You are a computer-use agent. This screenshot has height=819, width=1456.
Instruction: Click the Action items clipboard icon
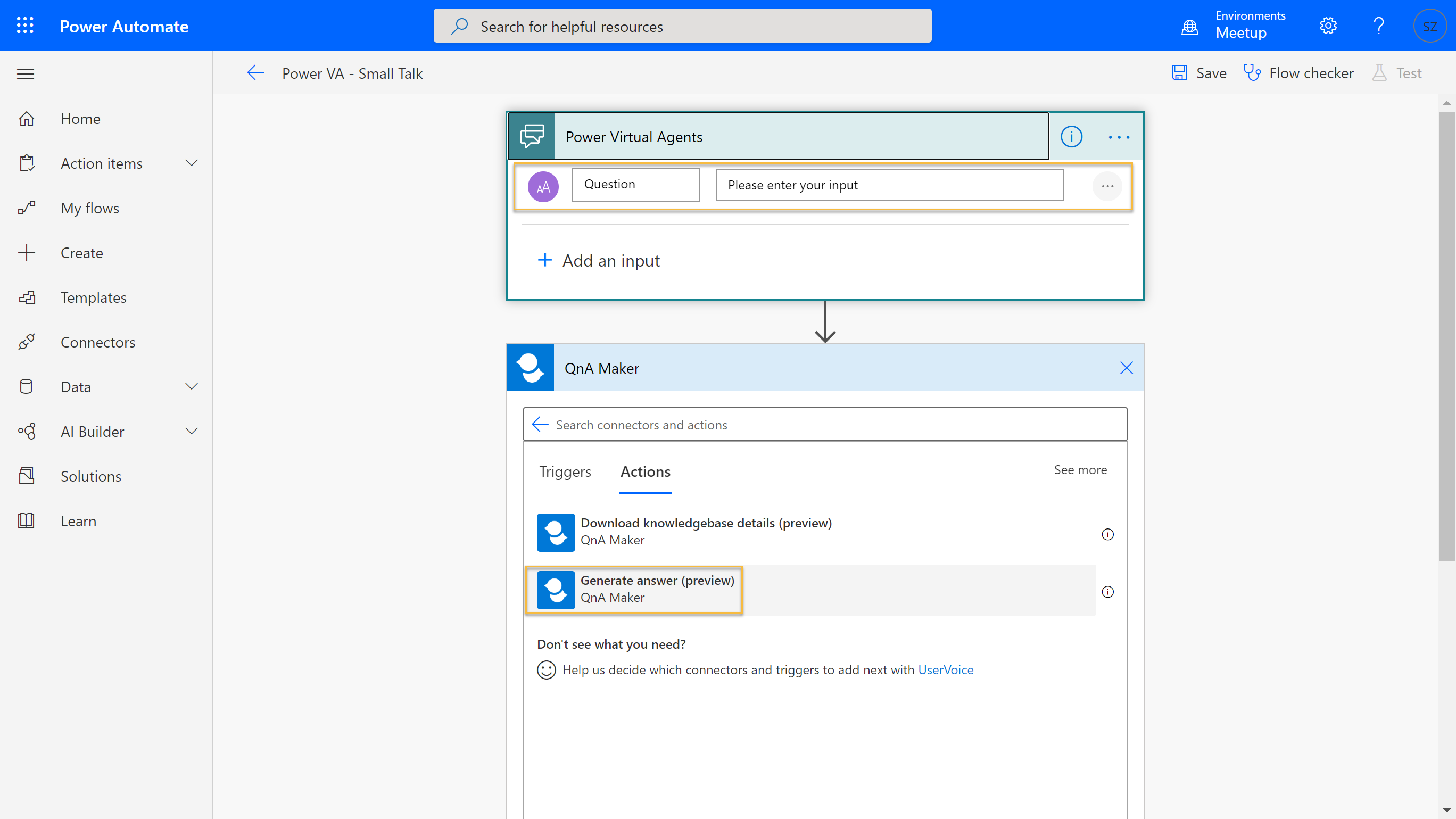tap(27, 163)
